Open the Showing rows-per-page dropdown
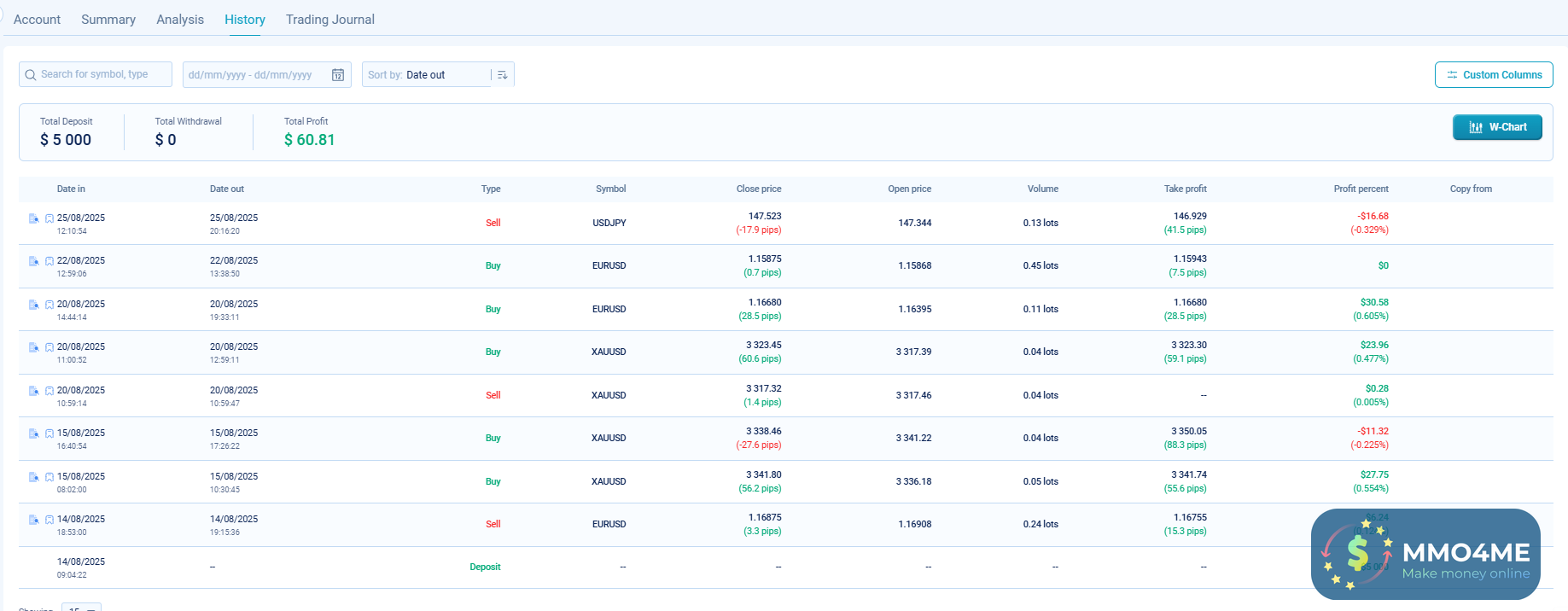This screenshot has width=1568, height=611. [82, 608]
